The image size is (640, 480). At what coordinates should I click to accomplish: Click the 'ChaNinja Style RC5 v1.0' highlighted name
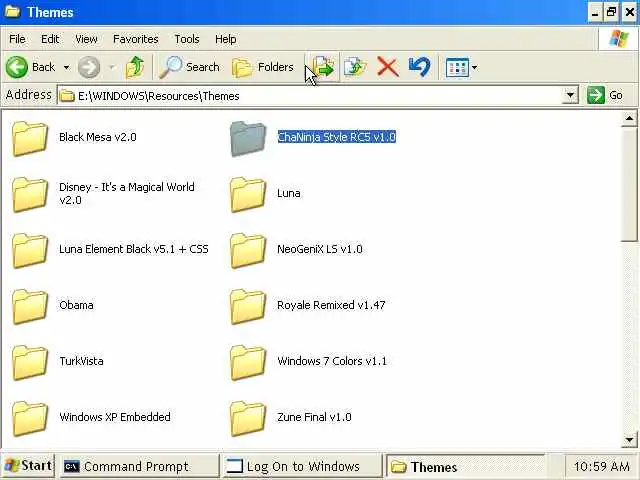click(336, 137)
